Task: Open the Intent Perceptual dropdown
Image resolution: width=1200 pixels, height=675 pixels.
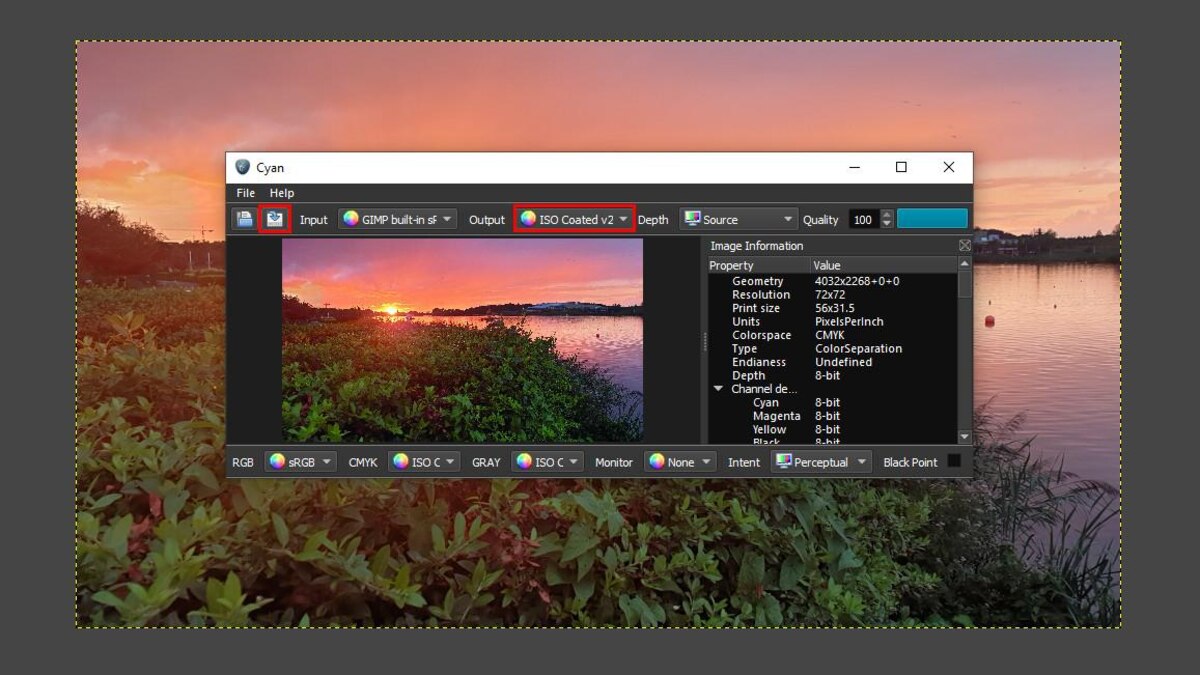Action: click(820, 462)
